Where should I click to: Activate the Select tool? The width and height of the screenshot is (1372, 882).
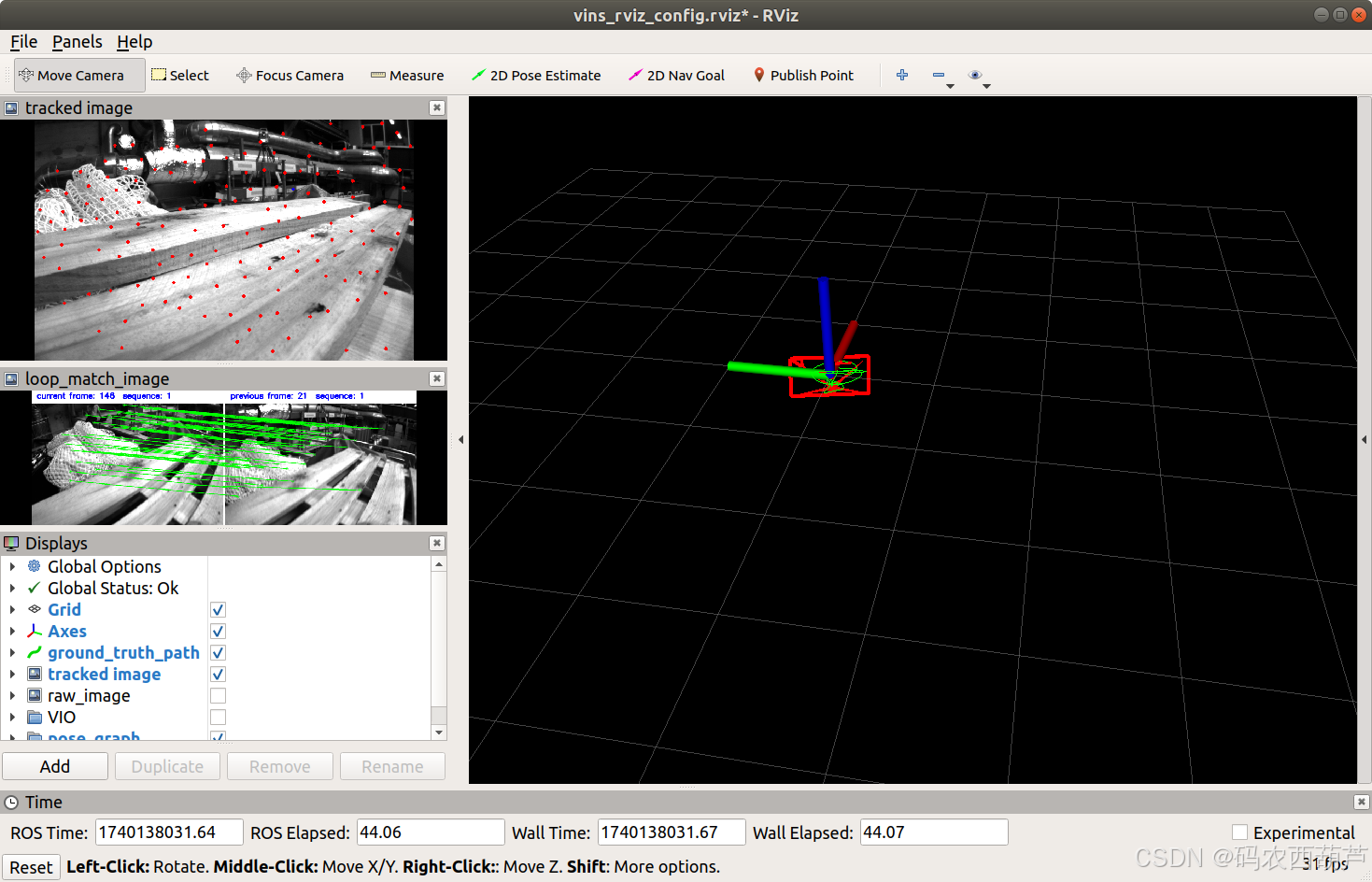coord(180,75)
